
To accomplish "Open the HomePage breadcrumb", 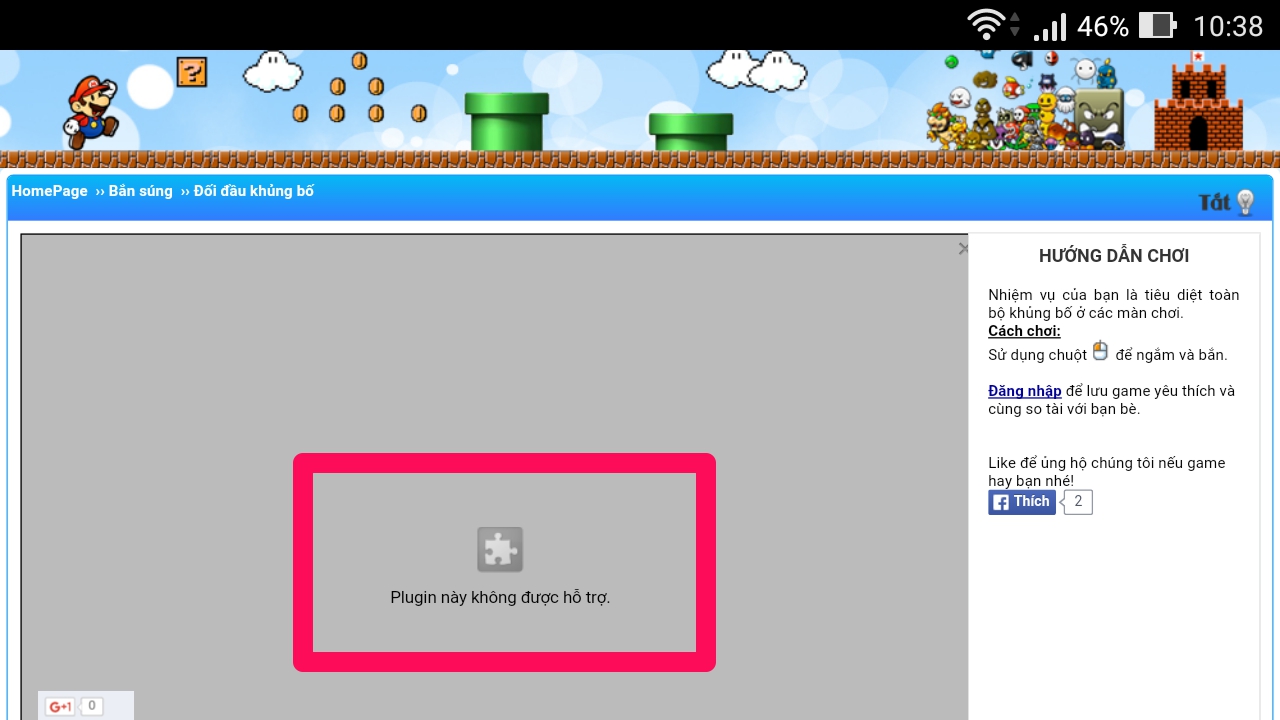I will tap(48, 191).
